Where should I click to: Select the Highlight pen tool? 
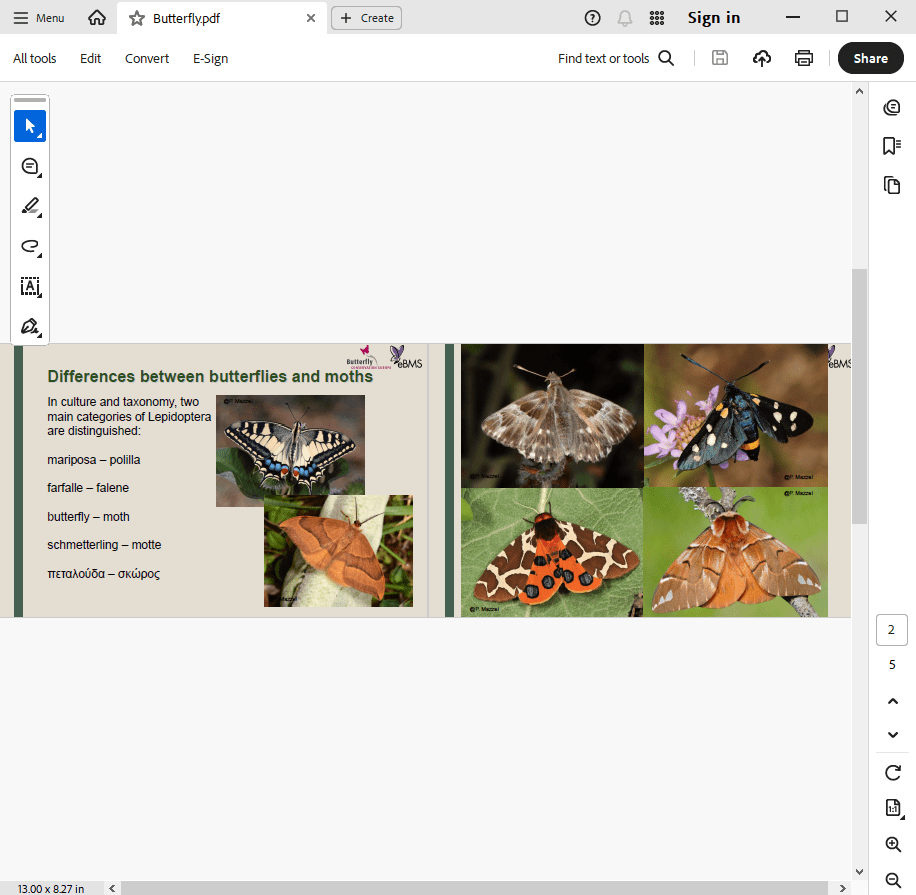coord(29,207)
